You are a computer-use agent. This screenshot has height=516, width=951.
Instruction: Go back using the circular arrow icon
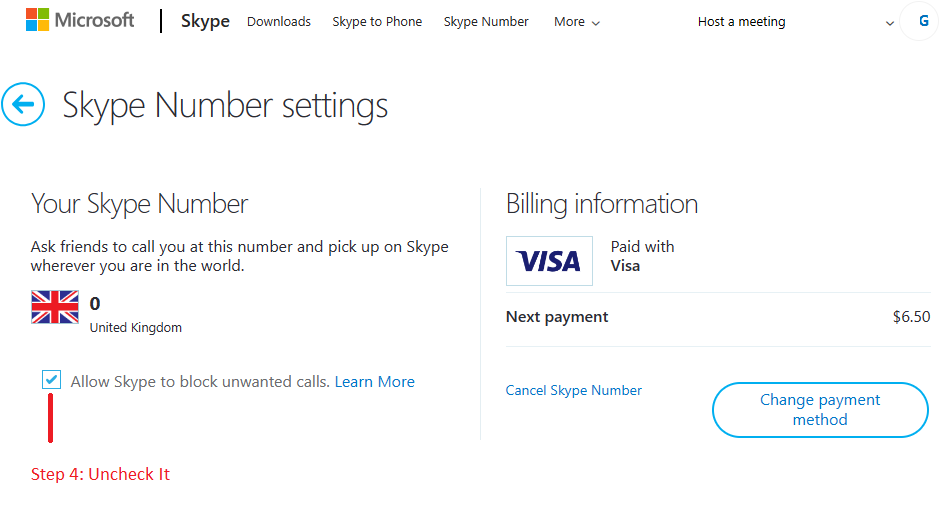(x=23, y=104)
